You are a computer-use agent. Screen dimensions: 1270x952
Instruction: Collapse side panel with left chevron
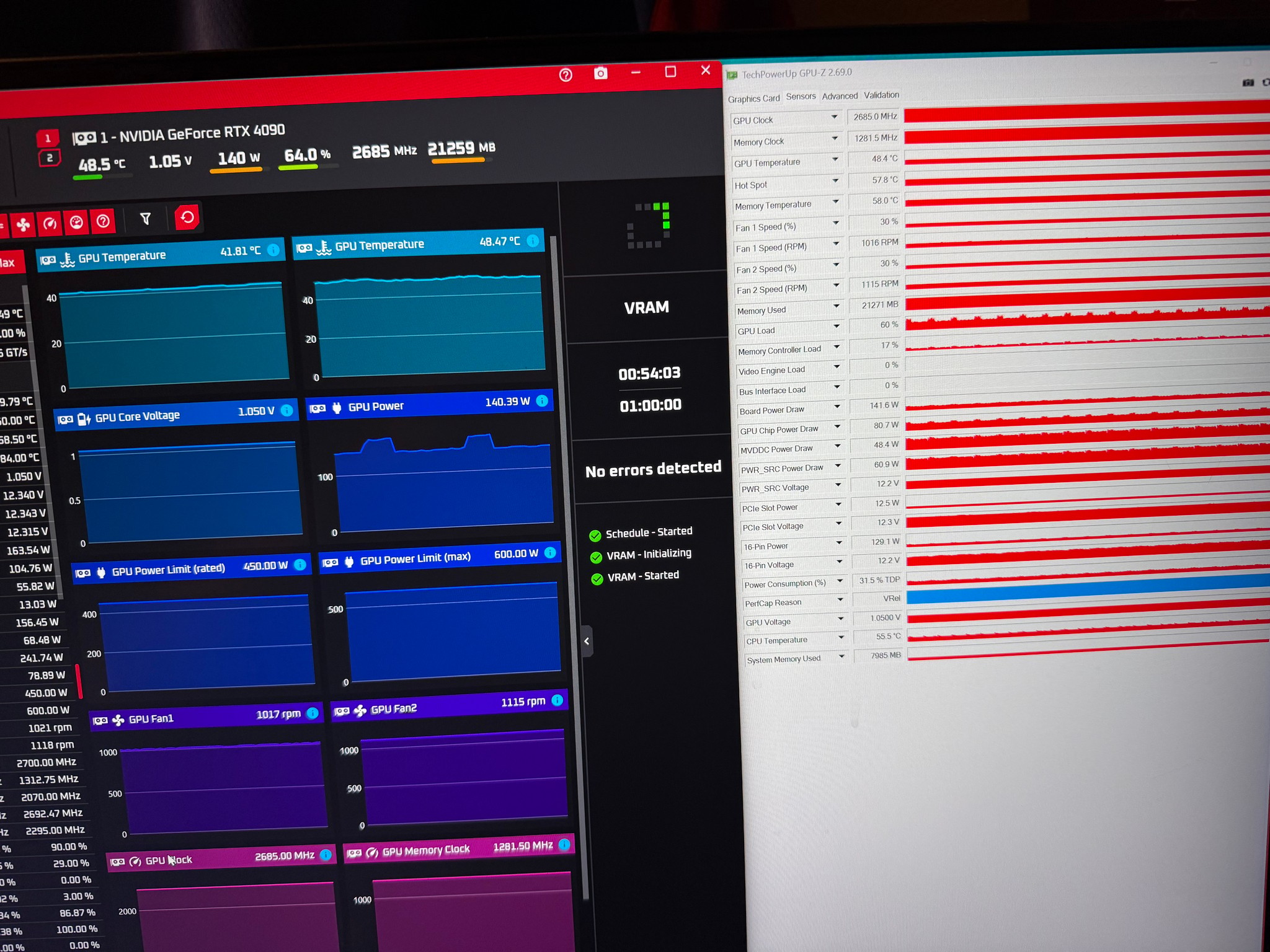pyautogui.click(x=587, y=641)
